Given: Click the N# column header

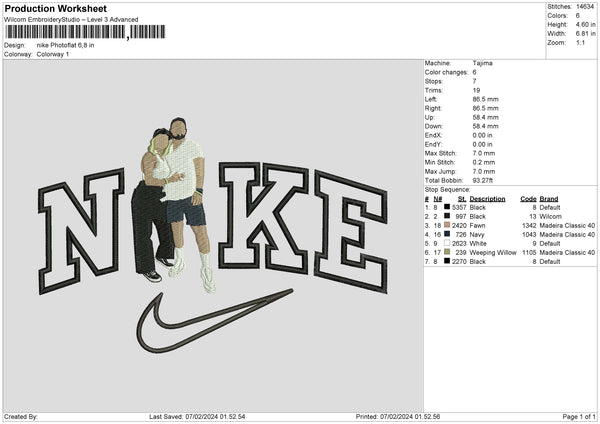Looking at the screenshot, I should pos(438,199).
